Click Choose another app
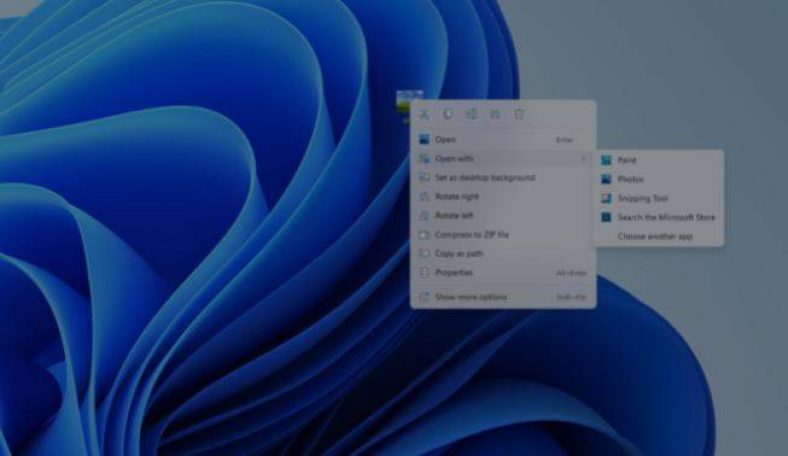The width and height of the screenshot is (788, 456). [659, 236]
